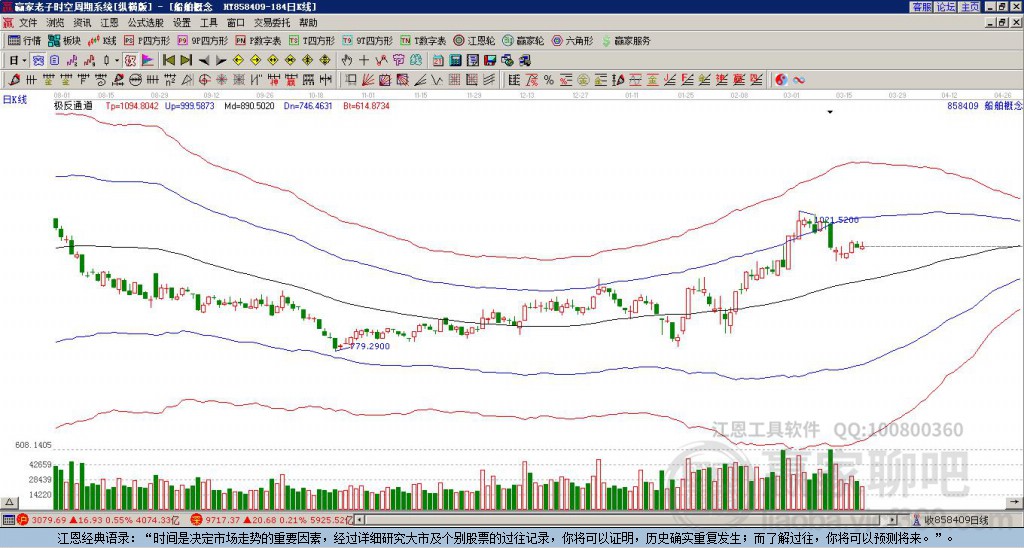The height and width of the screenshot is (548, 1024).
Task: Open the T四方形 time square
Action: 312,40
